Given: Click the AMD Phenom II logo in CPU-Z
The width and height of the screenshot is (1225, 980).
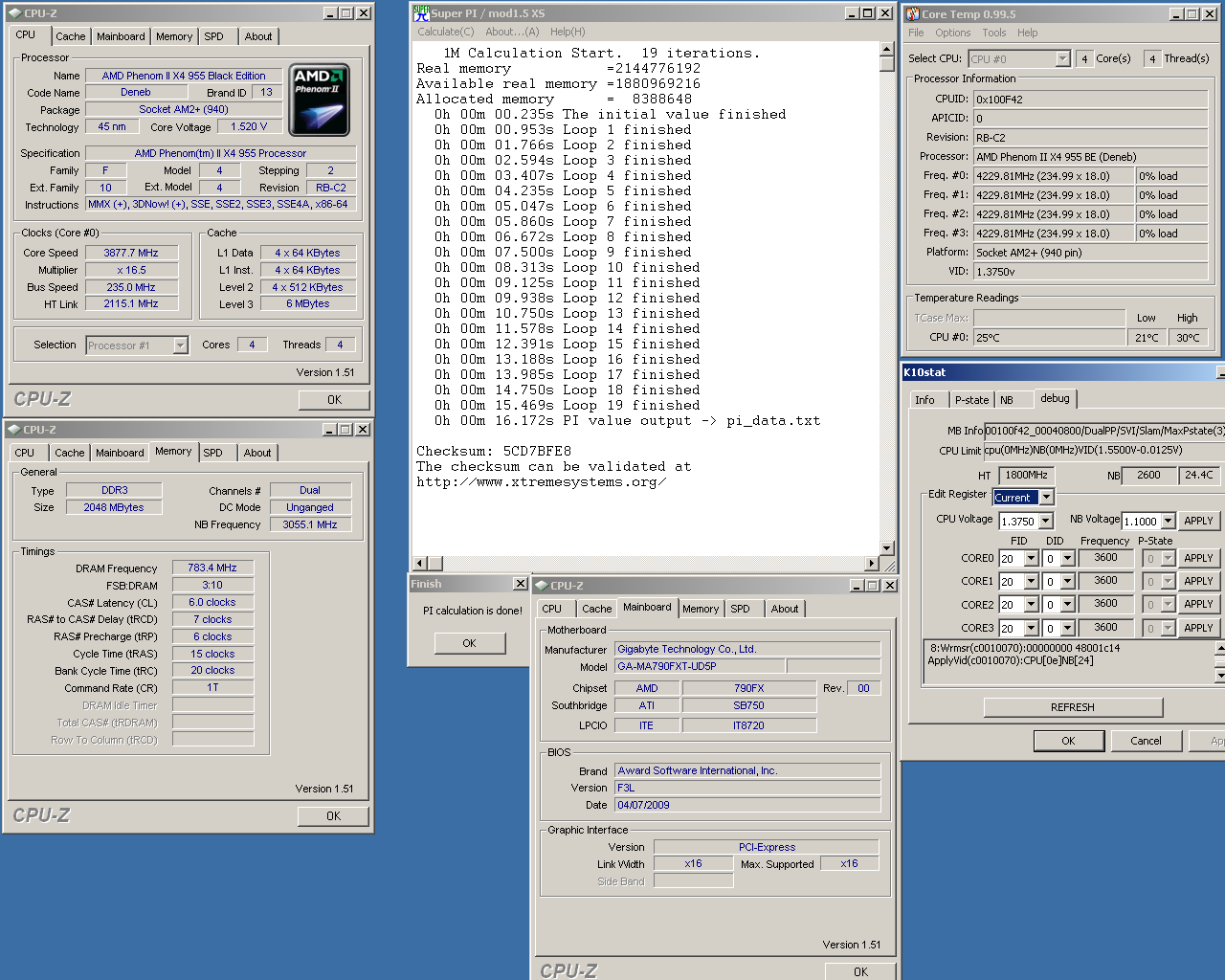Looking at the screenshot, I should pyautogui.click(x=319, y=100).
